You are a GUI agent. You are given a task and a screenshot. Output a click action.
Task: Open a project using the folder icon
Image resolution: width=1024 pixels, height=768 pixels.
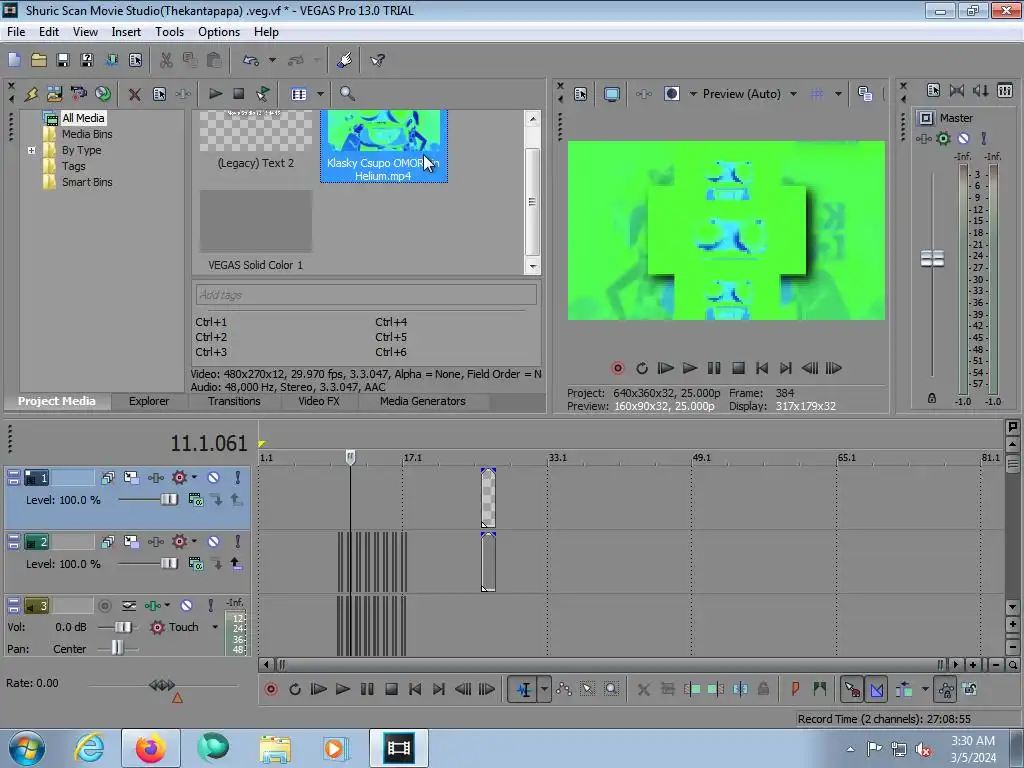coord(39,60)
